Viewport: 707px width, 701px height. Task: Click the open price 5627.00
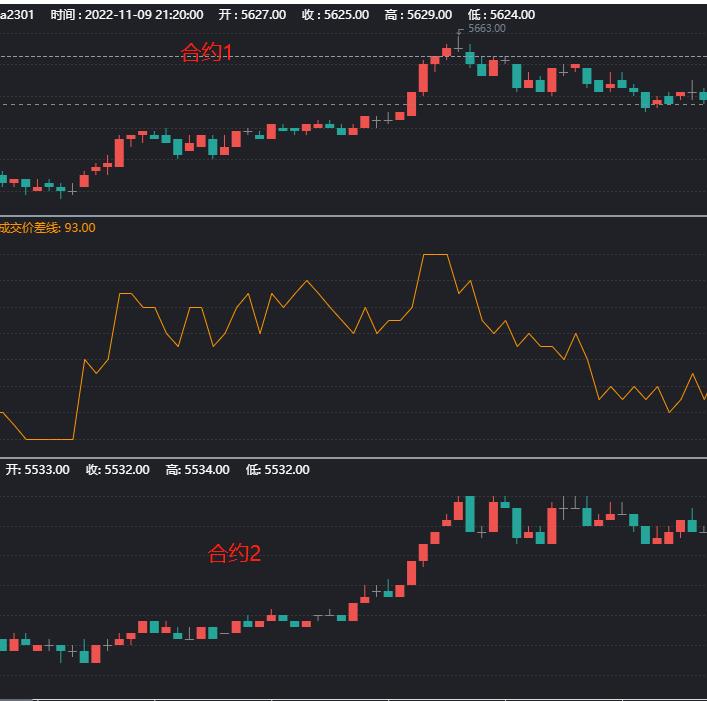263,15
